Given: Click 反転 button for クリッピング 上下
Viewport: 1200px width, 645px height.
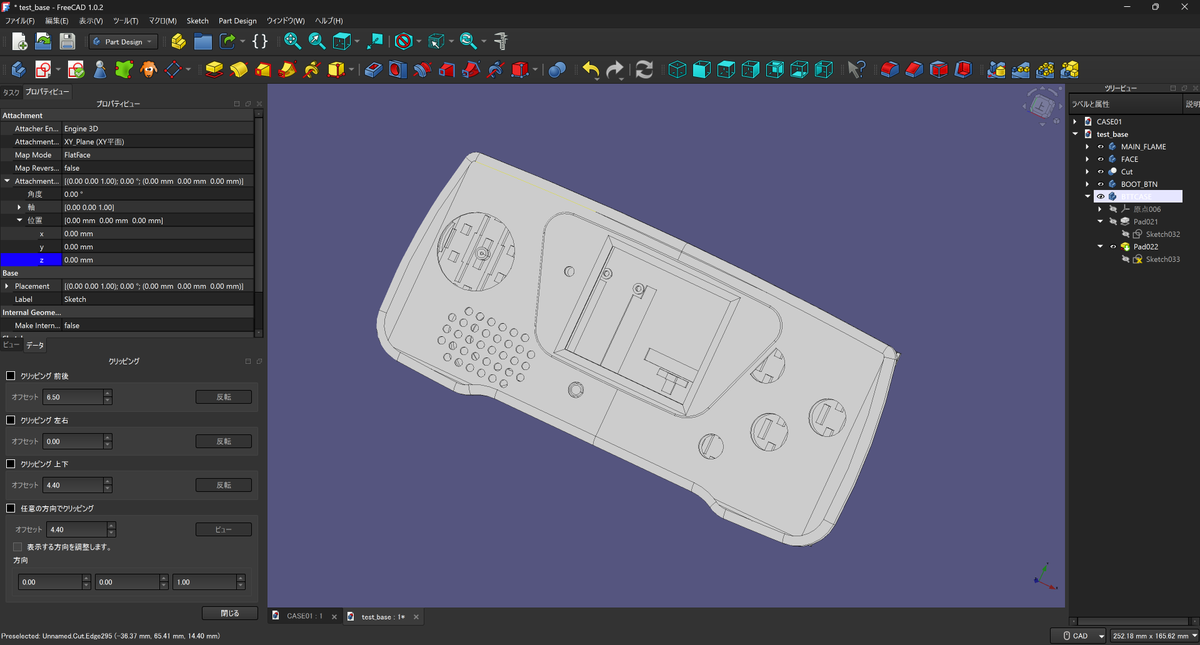Looking at the screenshot, I should point(224,485).
